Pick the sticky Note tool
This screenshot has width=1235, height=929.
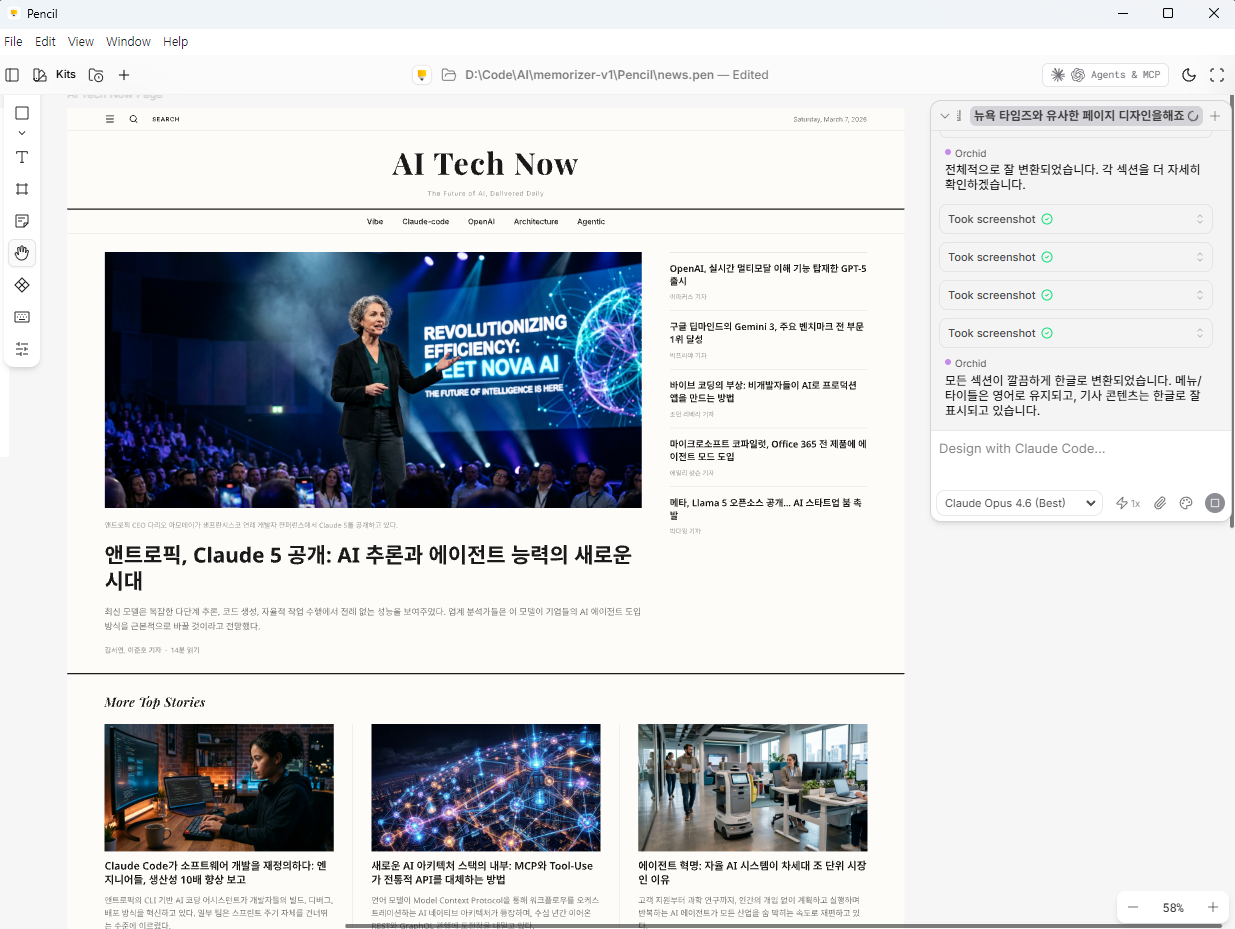tap(22, 221)
